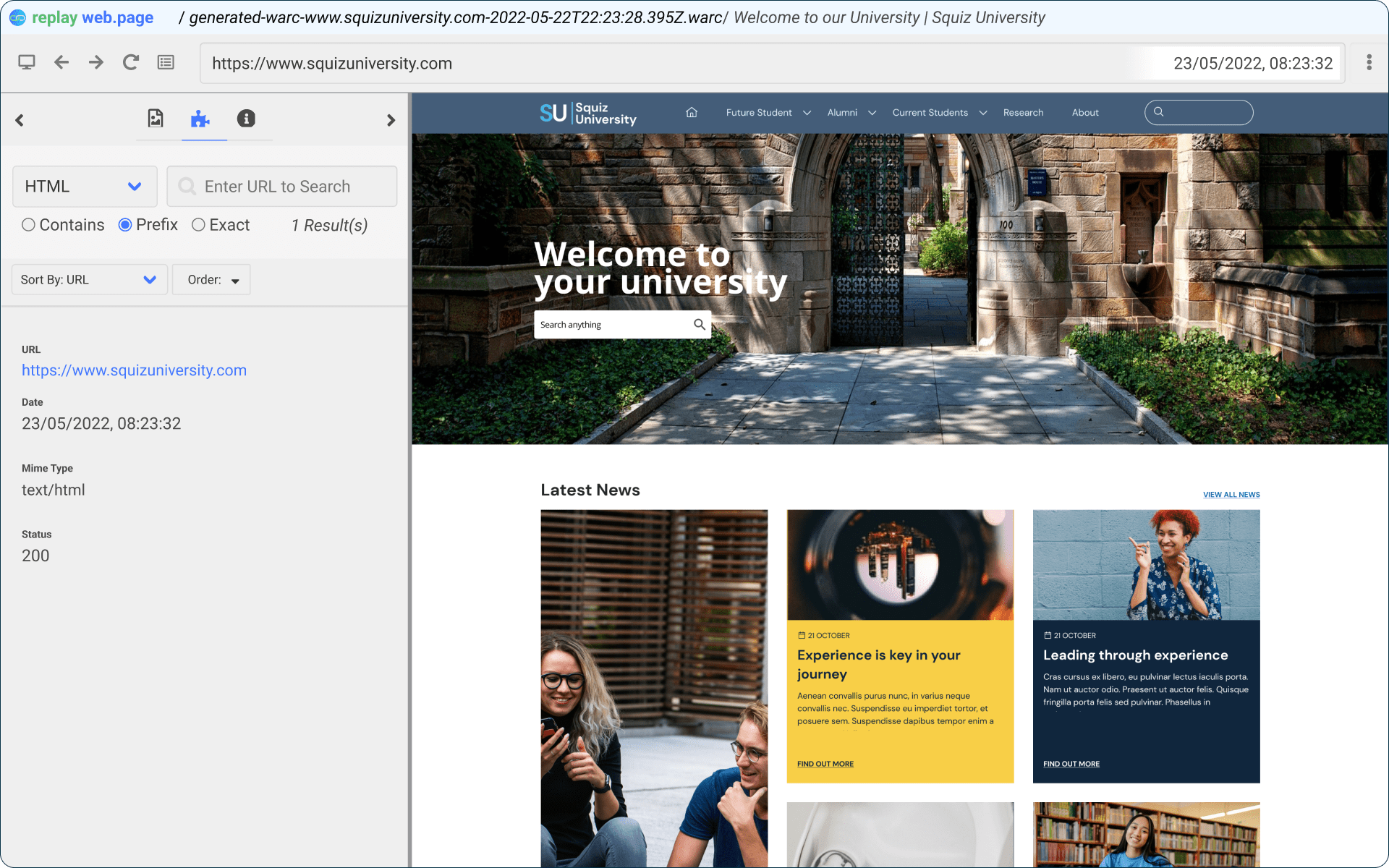The width and height of the screenshot is (1389, 868).
Task: Open the red-haired woman news thumbnail
Action: point(1146,565)
